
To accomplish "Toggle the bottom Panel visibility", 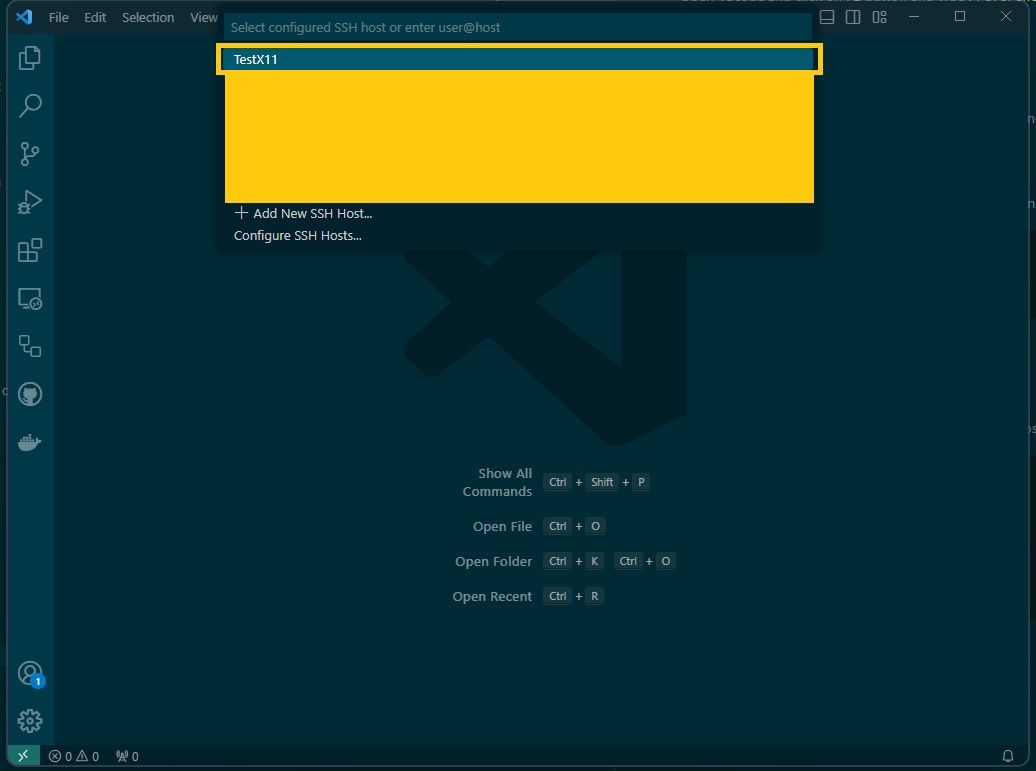I will (x=827, y=16).
